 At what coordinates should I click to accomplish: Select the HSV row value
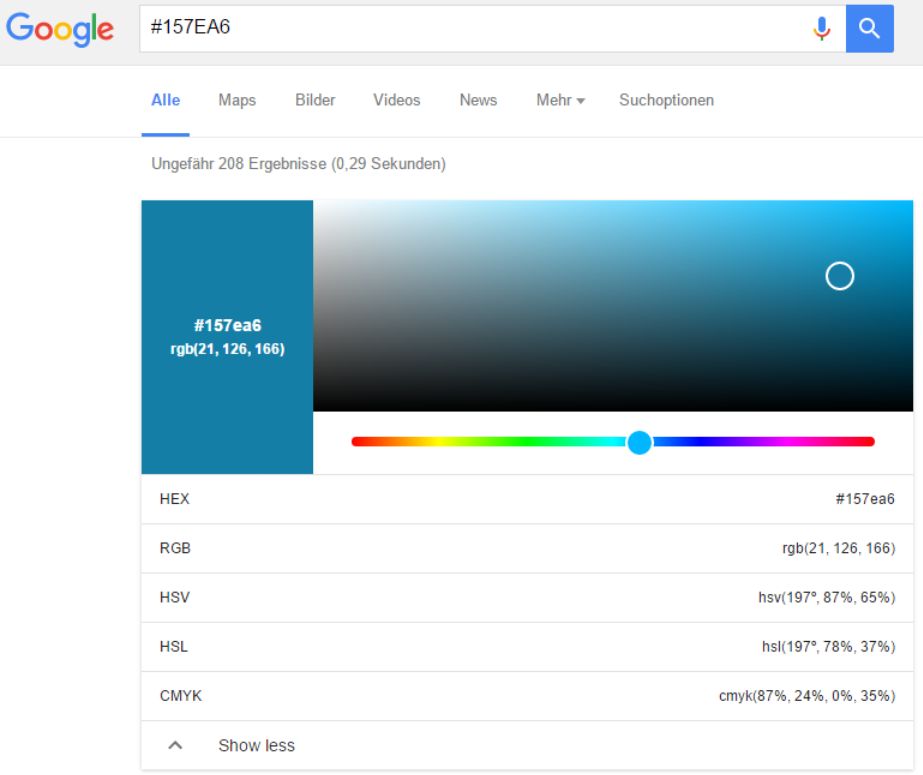pos(826,597)
